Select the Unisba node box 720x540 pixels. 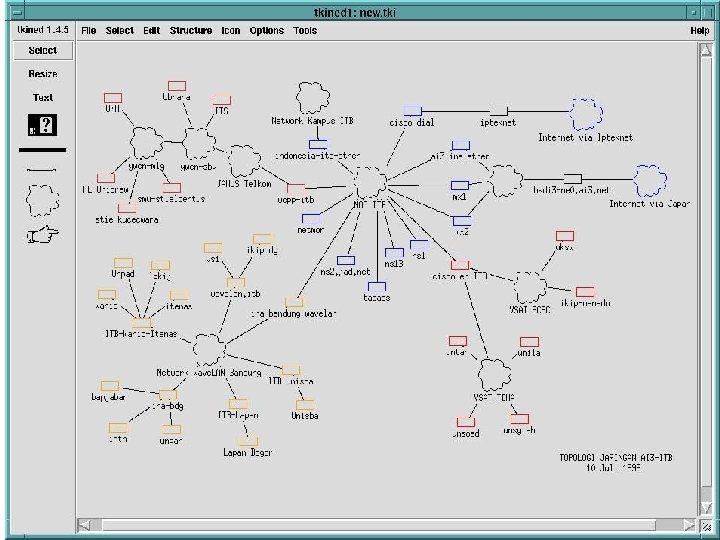tap(305, 405)
